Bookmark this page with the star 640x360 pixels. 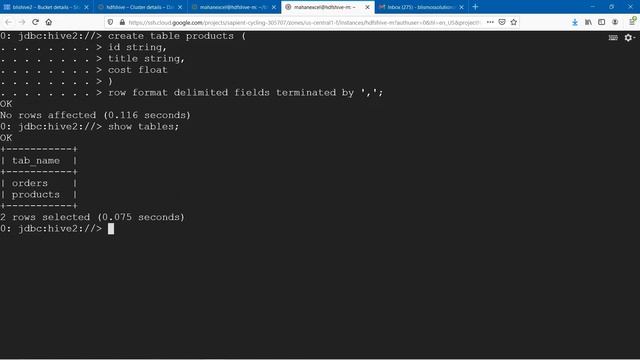(513, 22)
